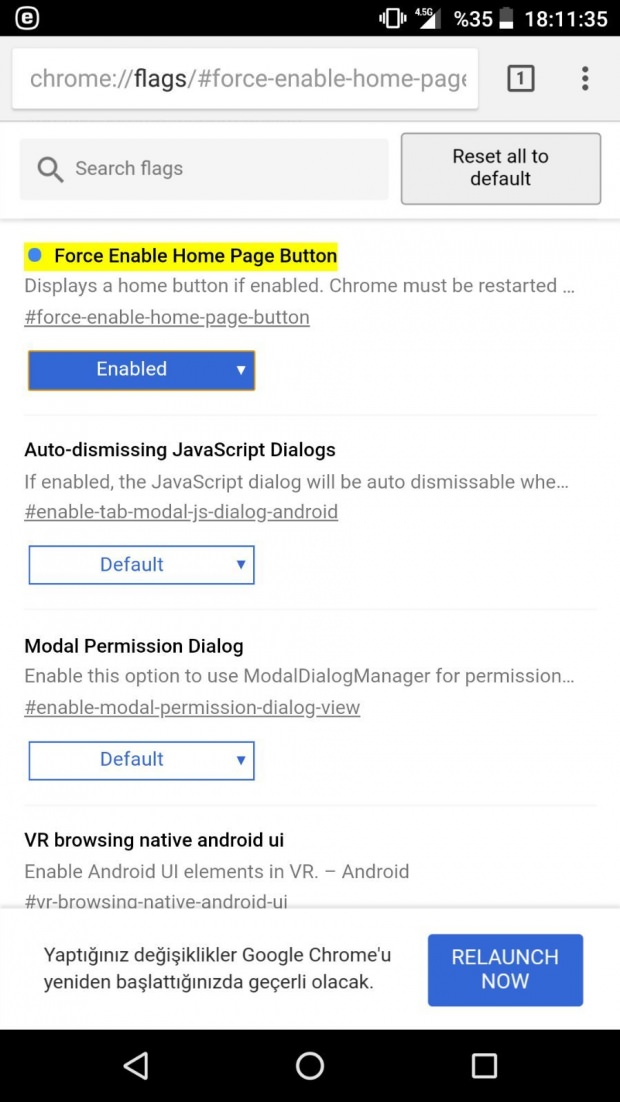Tap the chrome://flags address bar

[x=246, y=79]
